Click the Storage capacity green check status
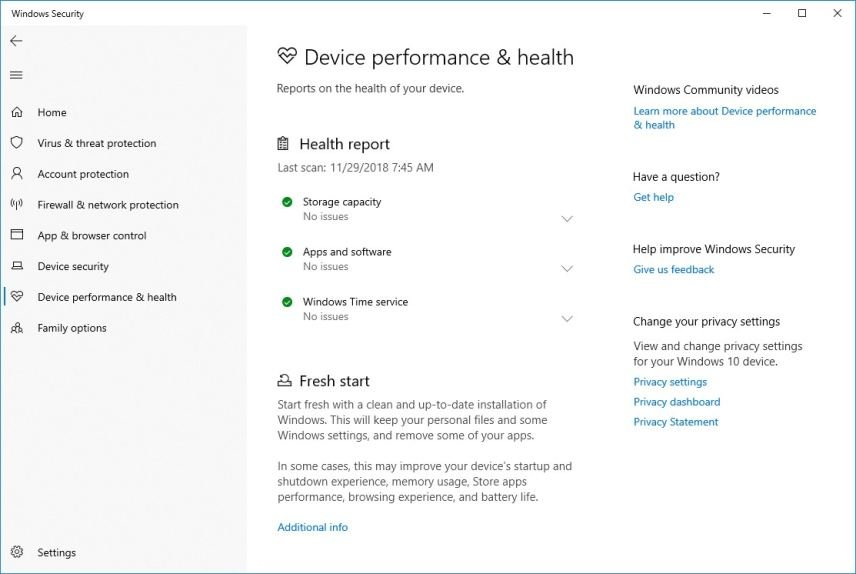This screenshot has width=856, height=574. [x=287, y=202]
